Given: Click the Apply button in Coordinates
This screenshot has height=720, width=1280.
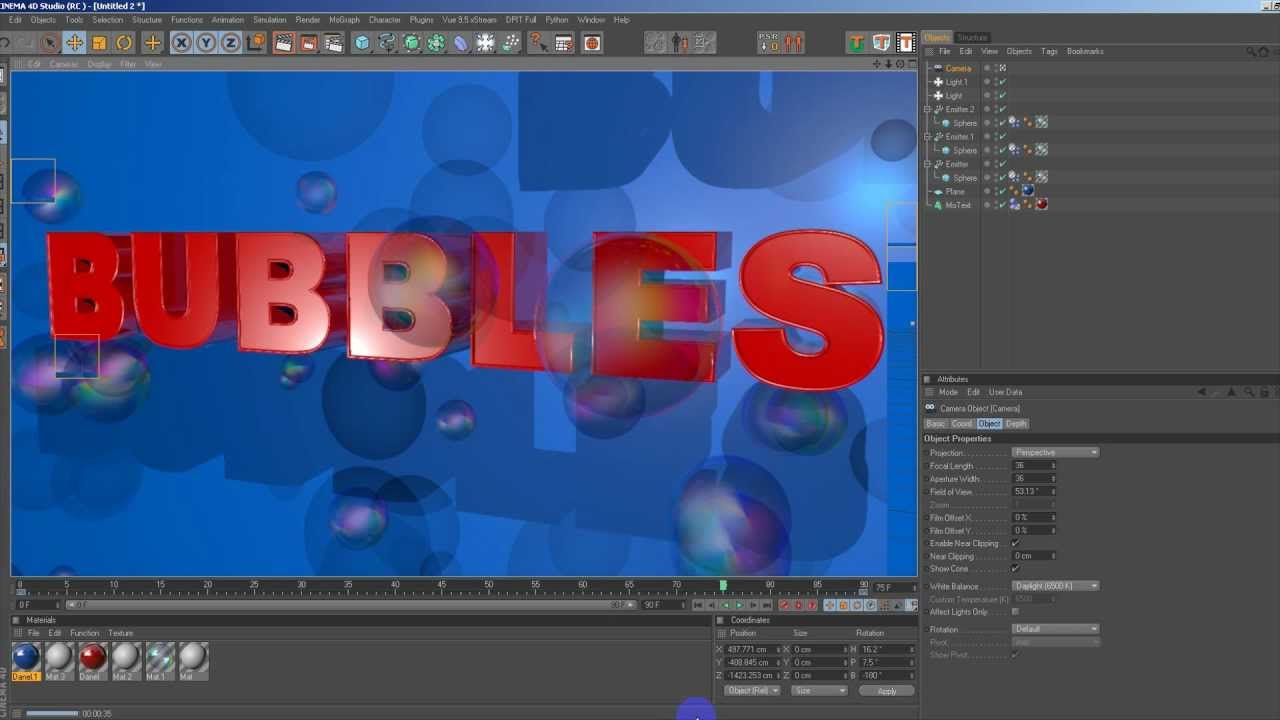Looking at the screenshot, I should [886, 690].
